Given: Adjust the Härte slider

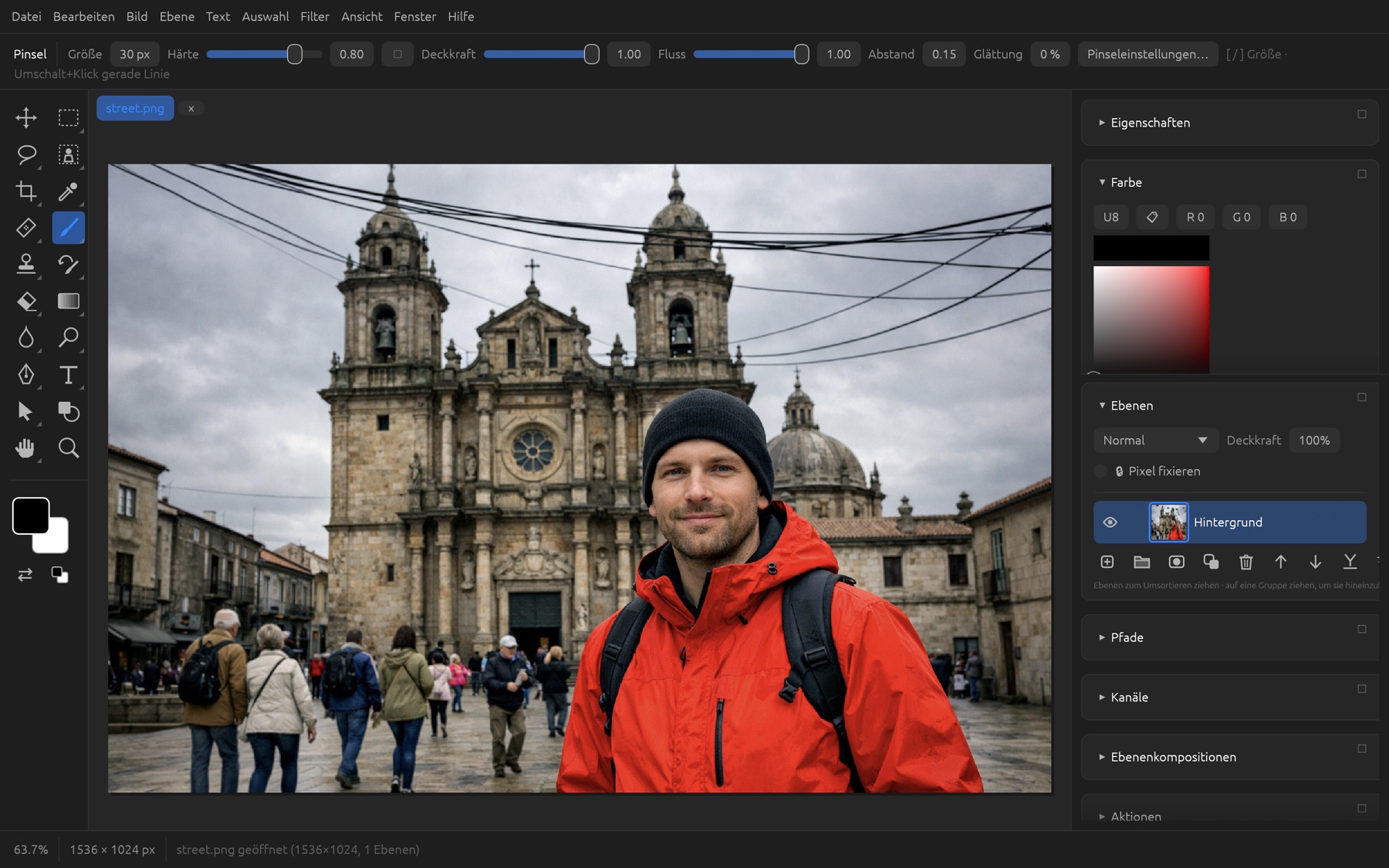Looking at the screenshot, I should click(264, 54).
